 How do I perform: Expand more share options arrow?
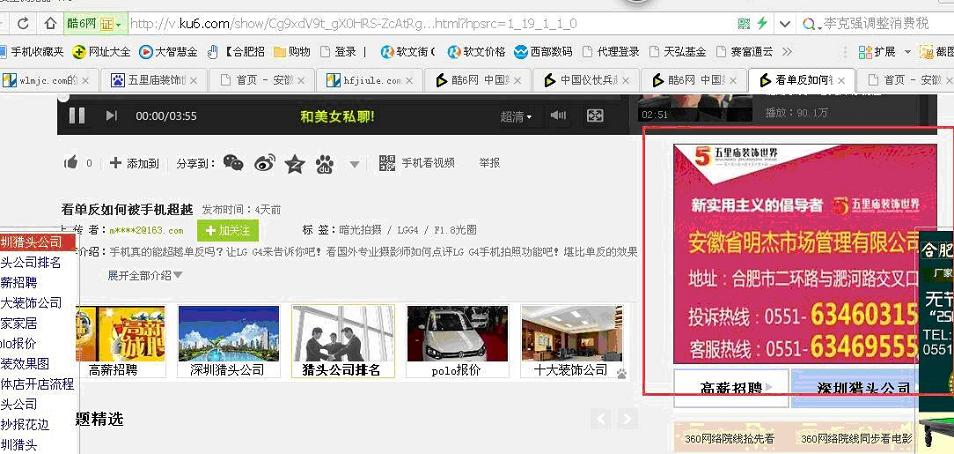(355, 164)
